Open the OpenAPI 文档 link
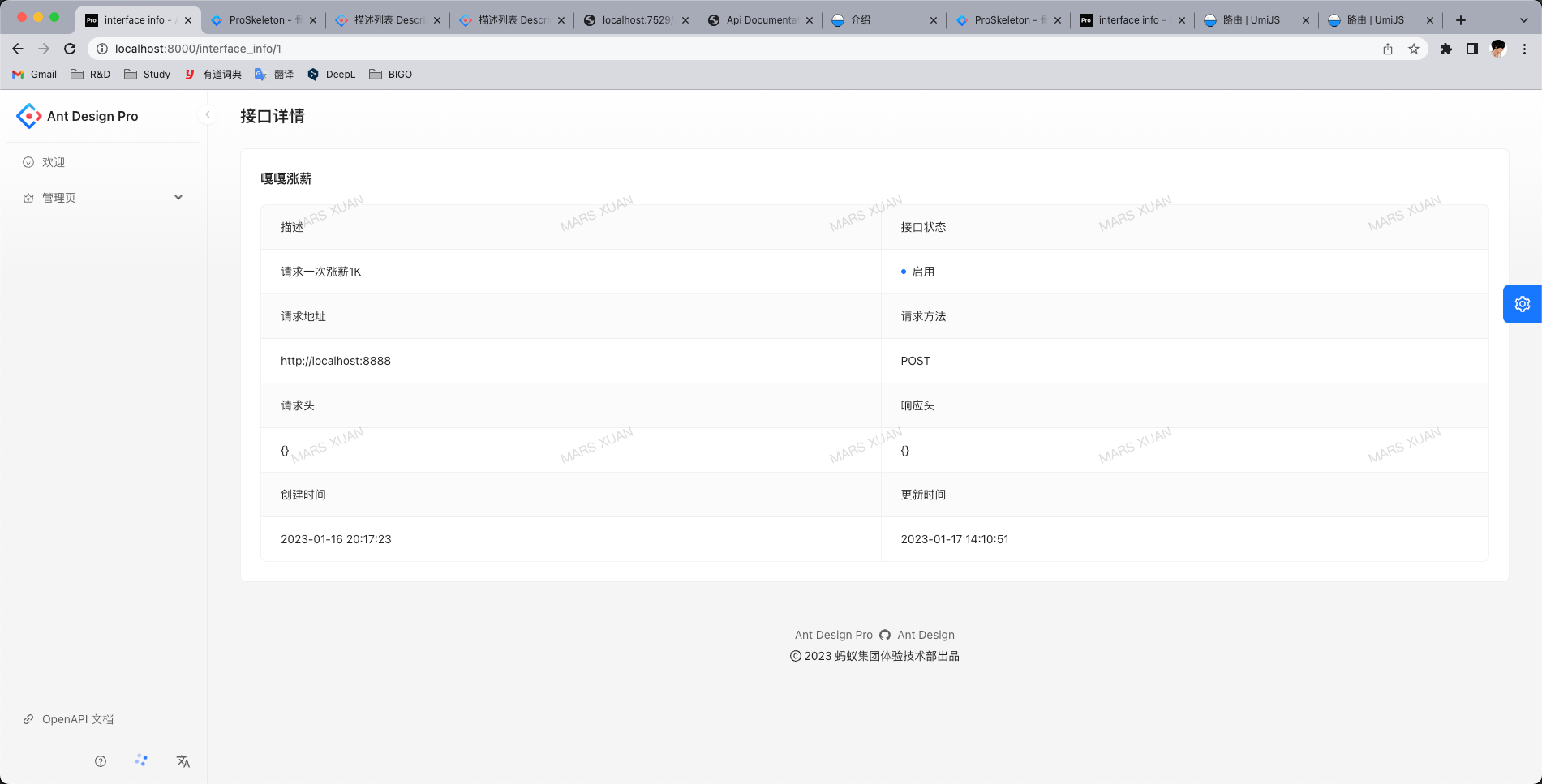 [x=77, y=719]
